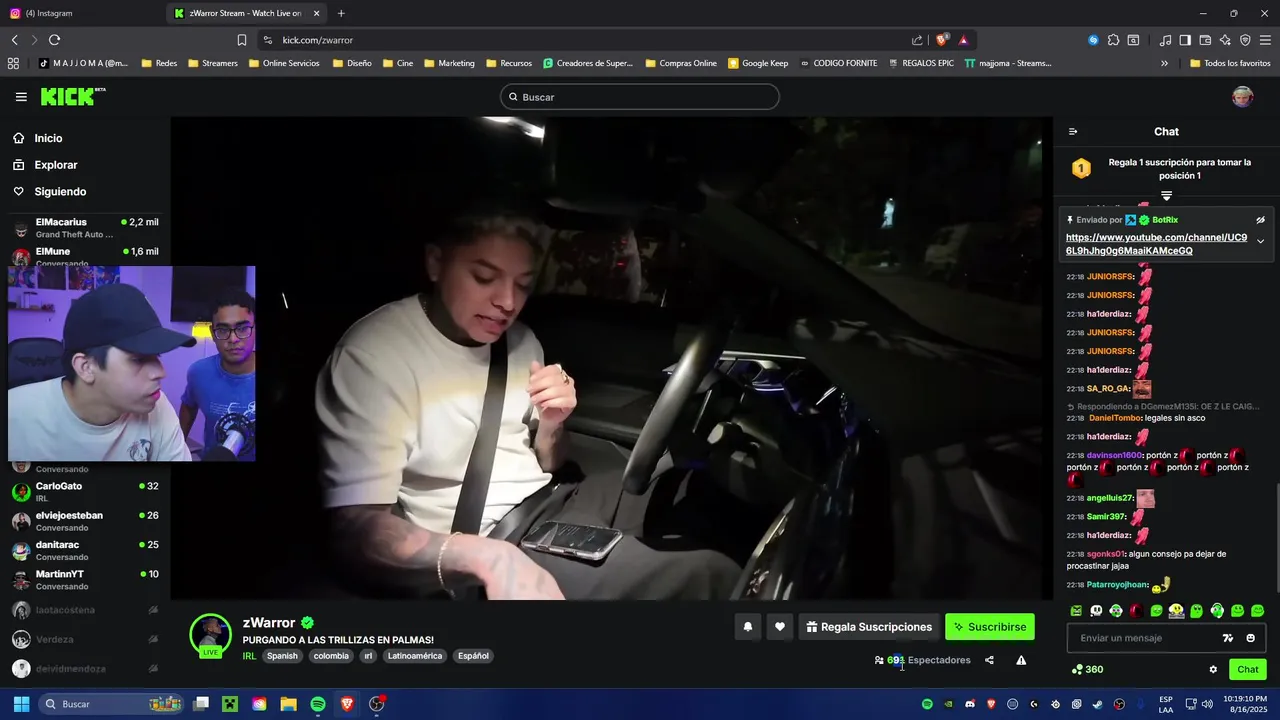Hide the pinned BotRix message
Screen dimensions: 1280x720
1260,220
